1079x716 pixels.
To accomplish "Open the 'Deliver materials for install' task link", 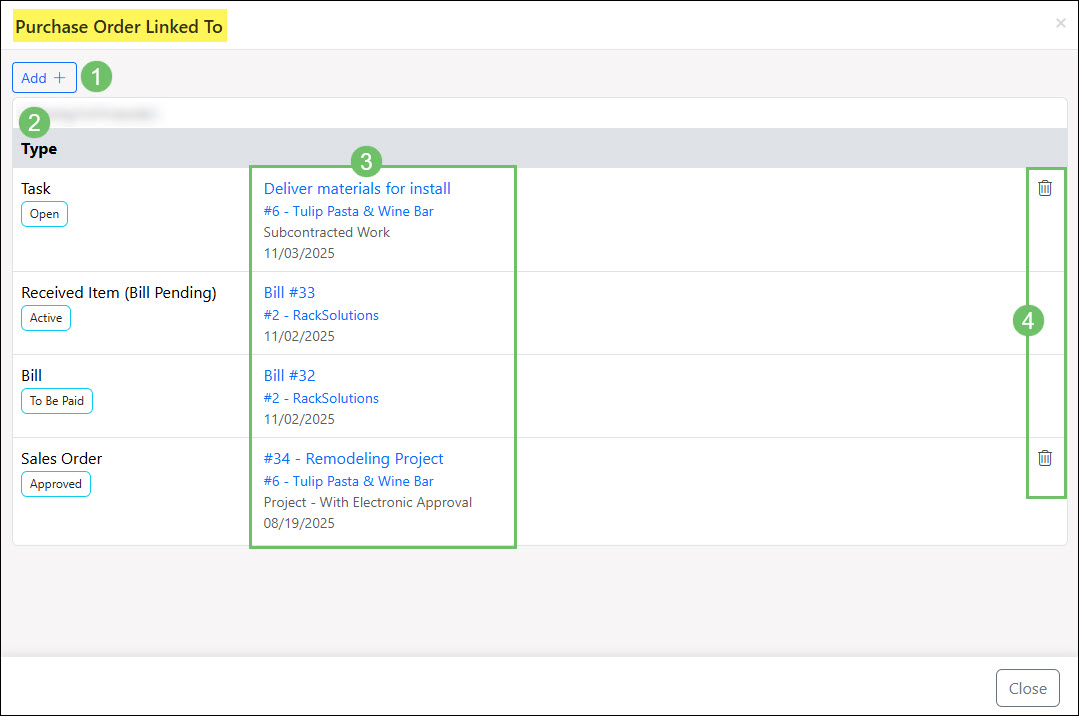I will coord(356,188).
